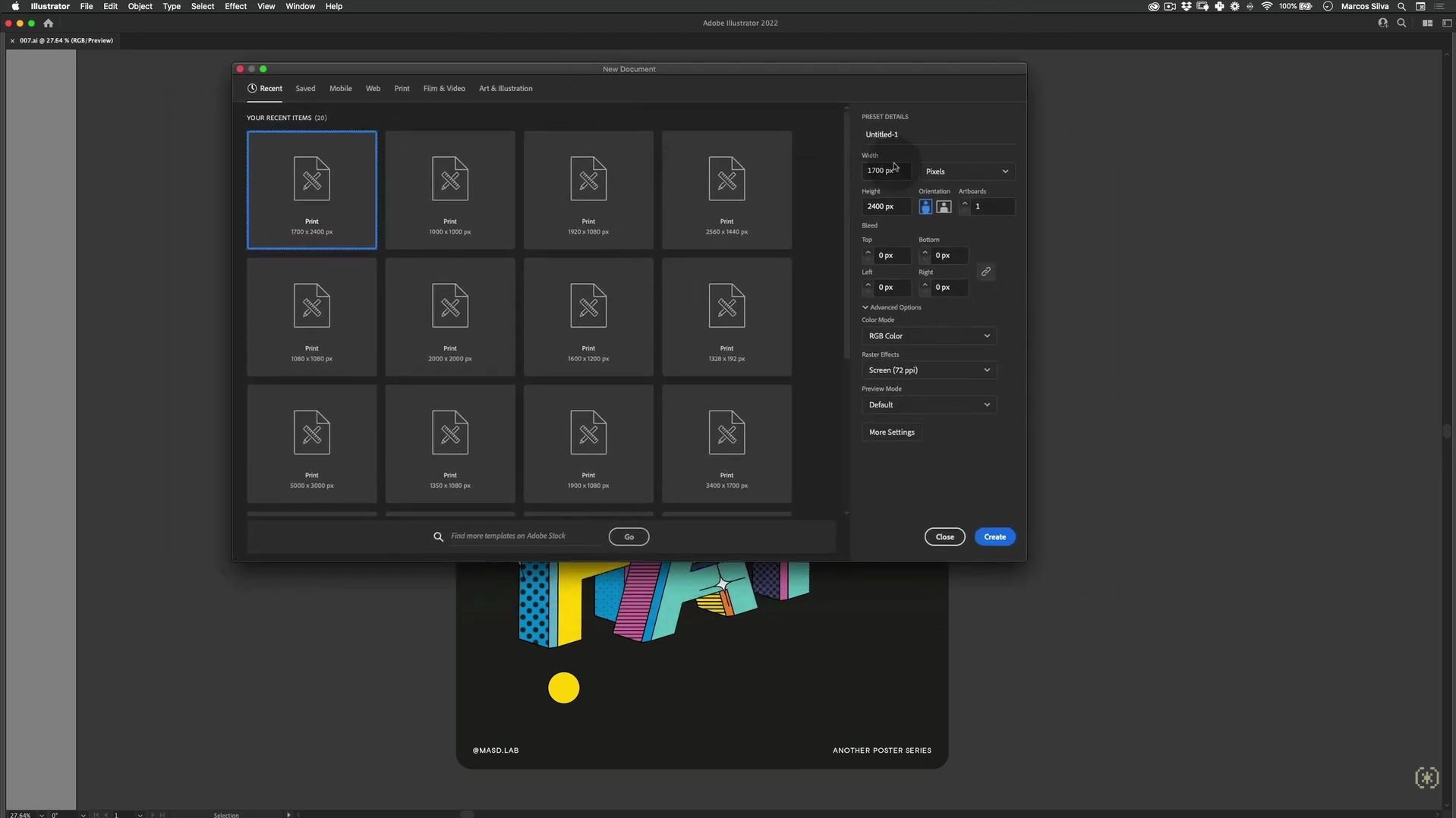Screen dimensions: 1456x818
Task: Click the search icon in Illustrator's top bar
Action: tap(1401, 24)
